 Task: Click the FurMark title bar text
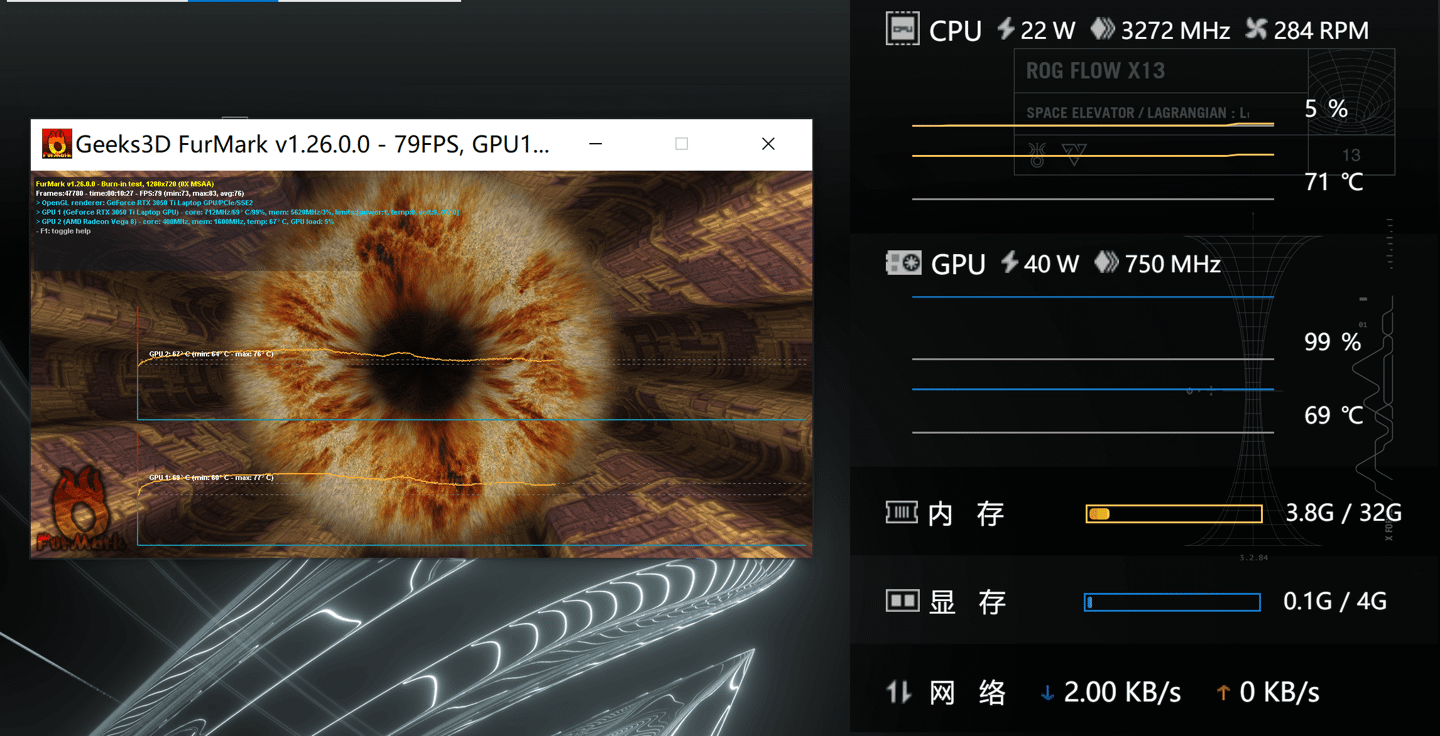(x=313, y=144)
